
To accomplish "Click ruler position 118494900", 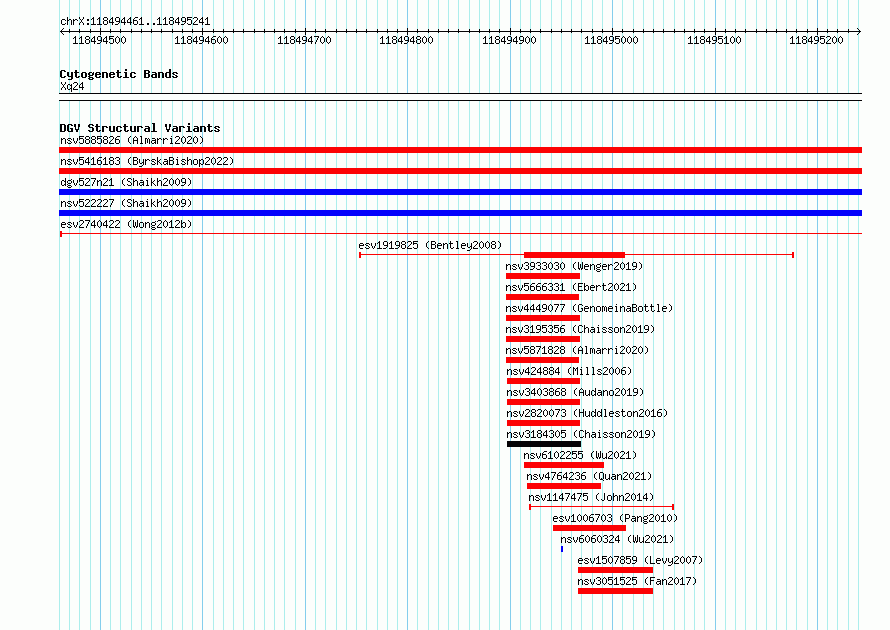I will tap(509, 40).
